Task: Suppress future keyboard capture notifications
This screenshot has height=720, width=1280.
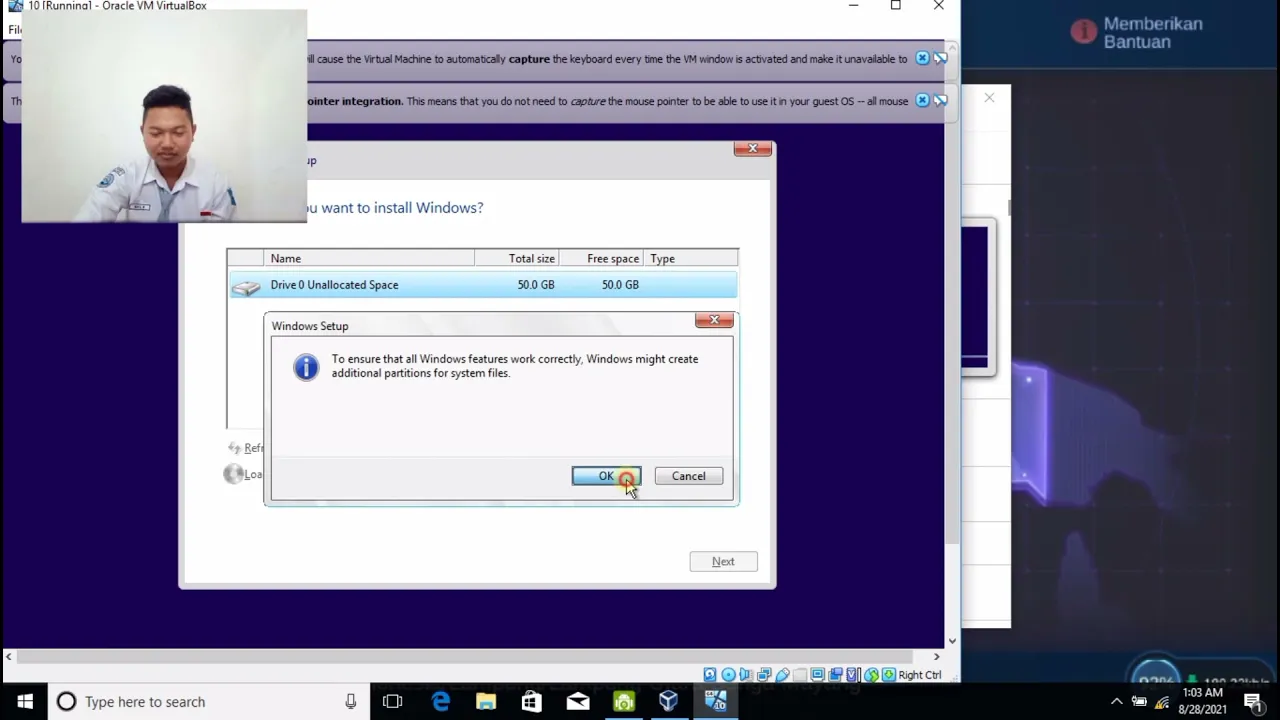Action: click(940, 59)
